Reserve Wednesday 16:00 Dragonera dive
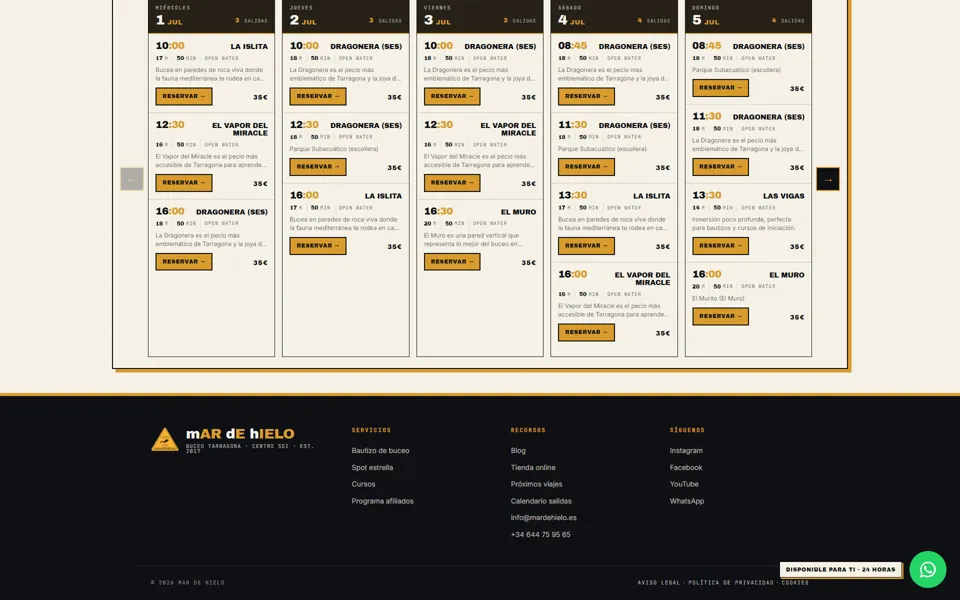Screen dimensions: 960x600 [x=184, y=262]
